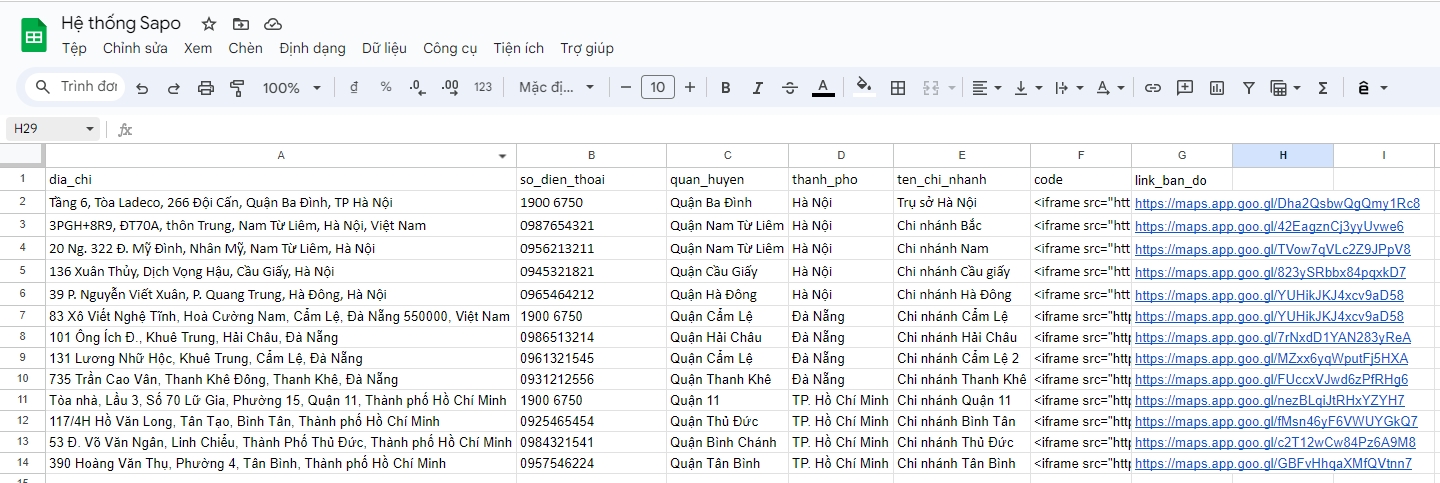Open vertical align dropdown

[1028, 88]
